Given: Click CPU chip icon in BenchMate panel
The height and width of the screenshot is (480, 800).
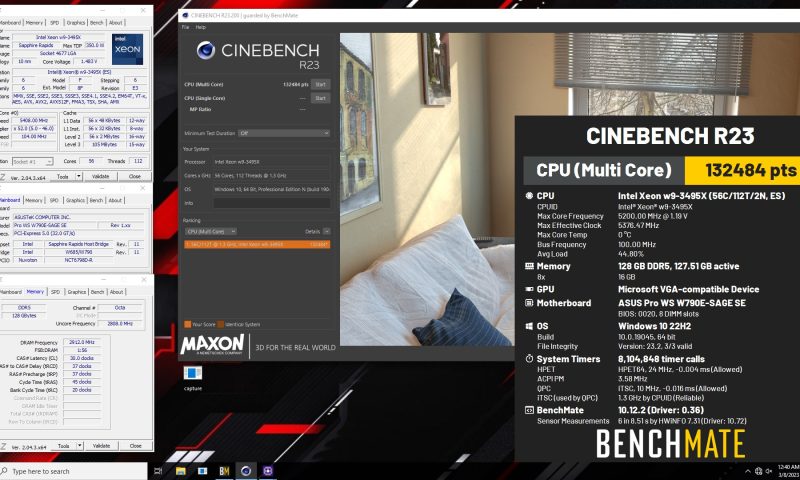Looking at the screenshot, I should [x=529, y=195].
